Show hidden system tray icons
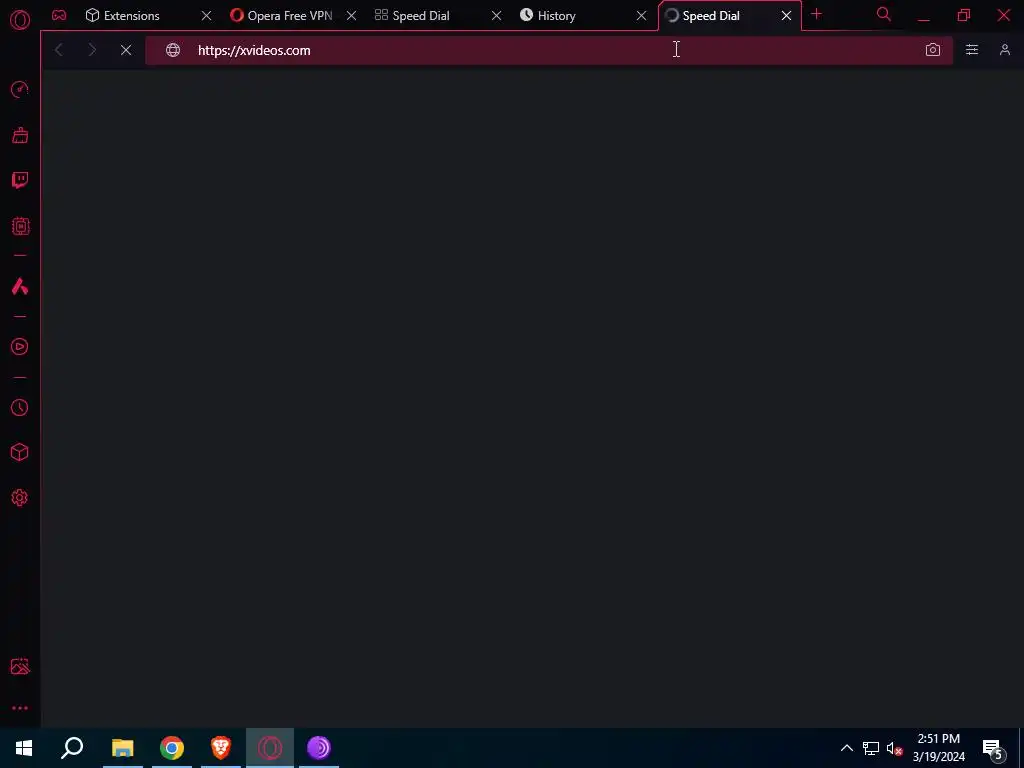This screenshot has height=768, width=1024. [846, 748]
